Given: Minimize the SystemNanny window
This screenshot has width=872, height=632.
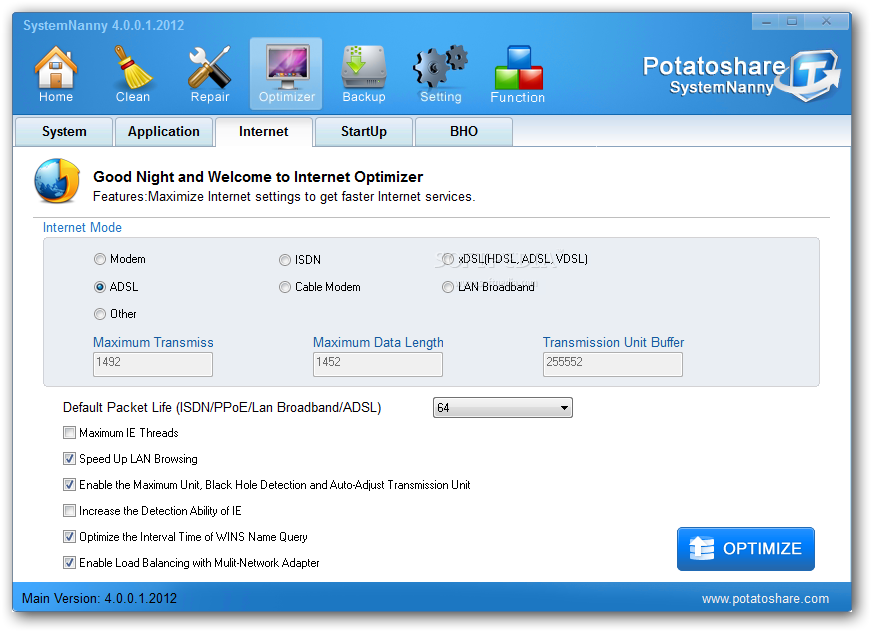Looking at the screenshot, I should 766,22.
